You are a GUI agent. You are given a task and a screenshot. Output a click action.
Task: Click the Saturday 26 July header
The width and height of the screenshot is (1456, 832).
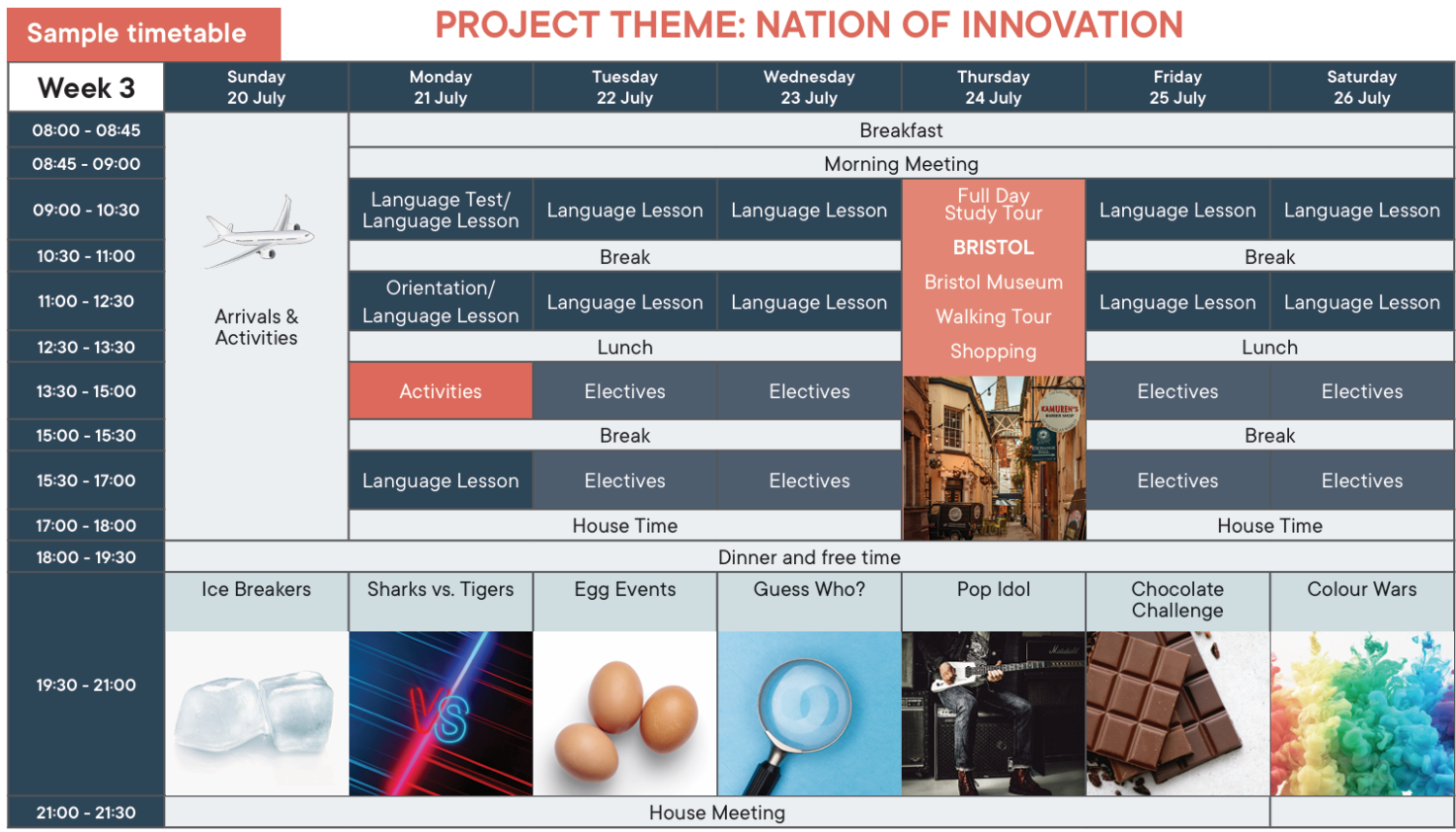point(1362,87)
